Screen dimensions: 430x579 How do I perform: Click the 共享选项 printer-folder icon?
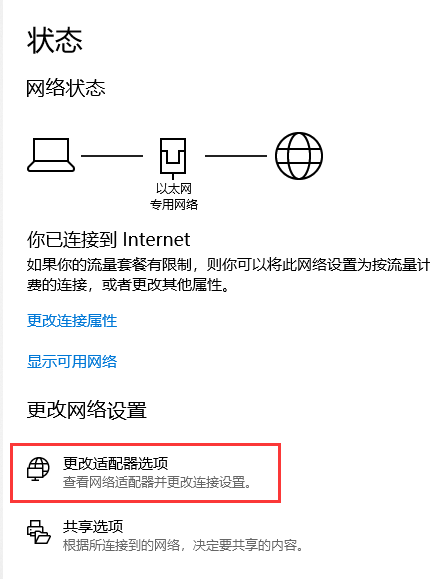point(38,532)
